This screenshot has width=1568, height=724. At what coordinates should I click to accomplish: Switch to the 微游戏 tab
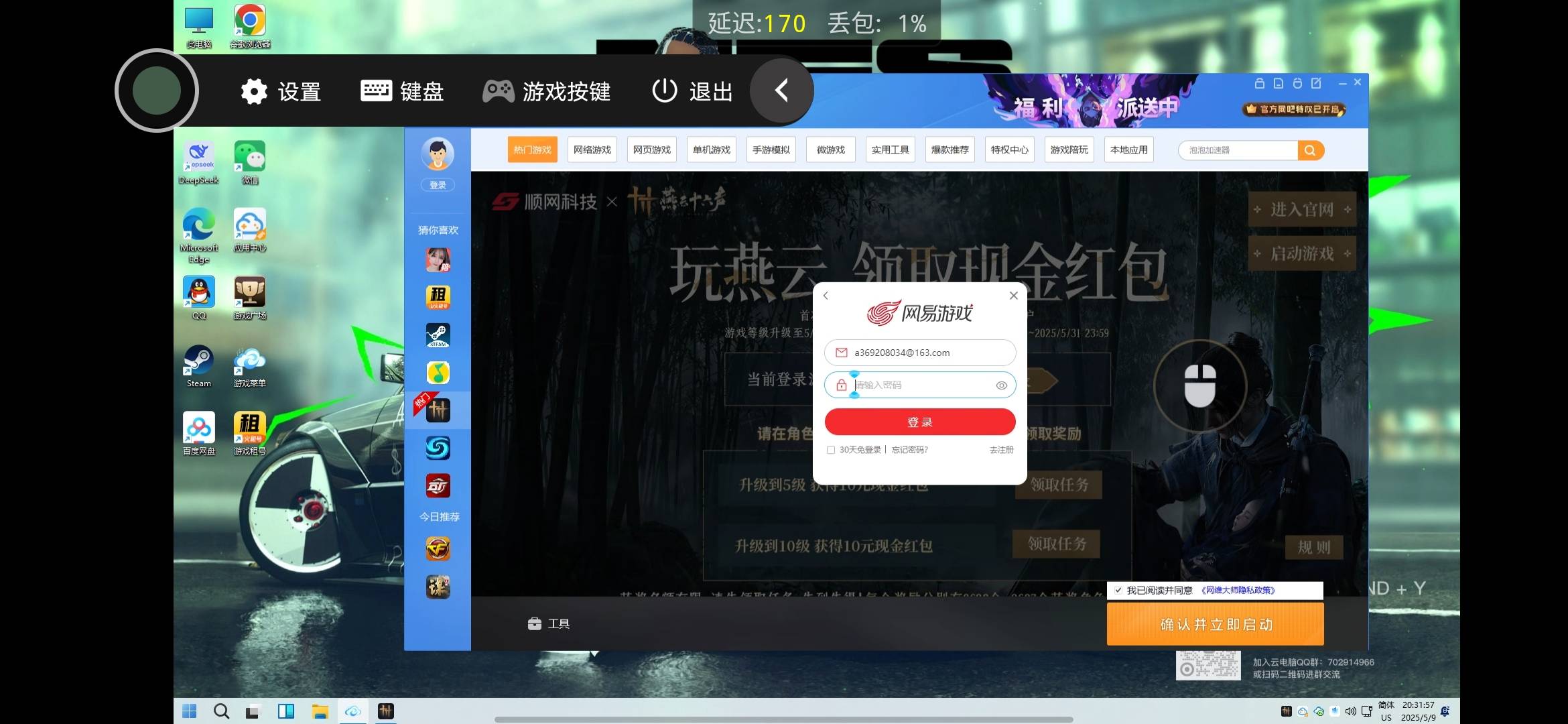pos(831,150)
